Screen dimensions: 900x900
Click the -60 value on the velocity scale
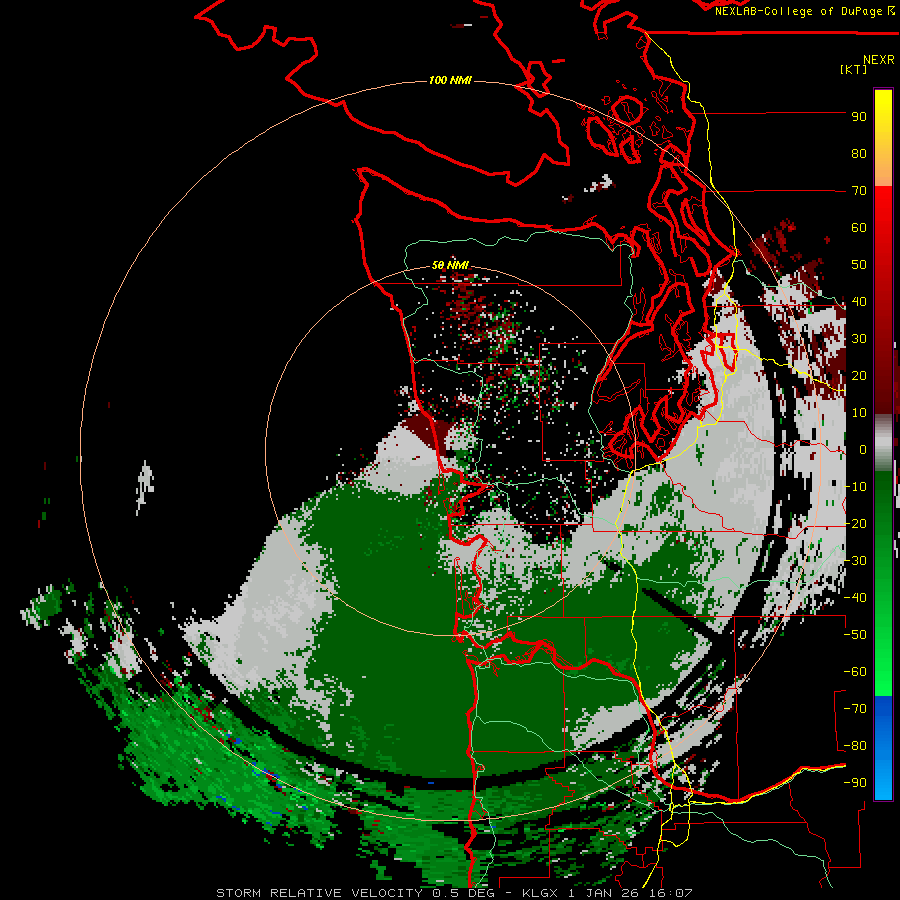click(x=855, y=672)
